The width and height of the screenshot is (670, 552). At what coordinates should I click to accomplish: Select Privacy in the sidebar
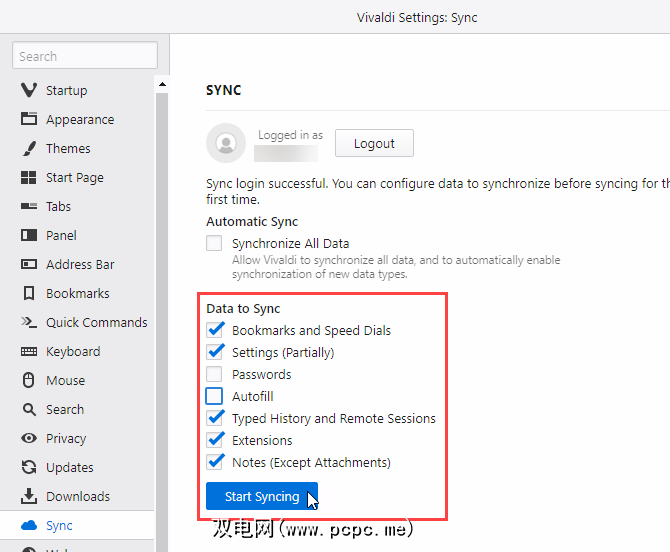[66, 439]
